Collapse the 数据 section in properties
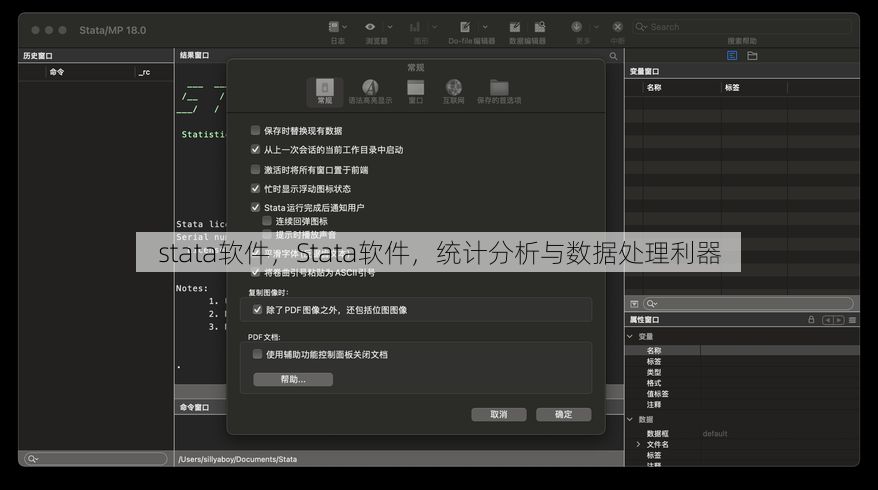The image size is (878, 490). coord(630,419)
